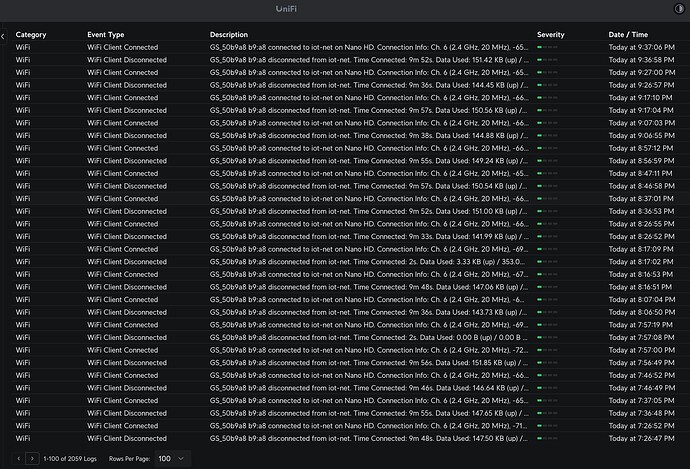The height and width of the screenshot is (469, 690).
Task: Toggle the dark/light theme icon
Action: click(x=679, y=8)
